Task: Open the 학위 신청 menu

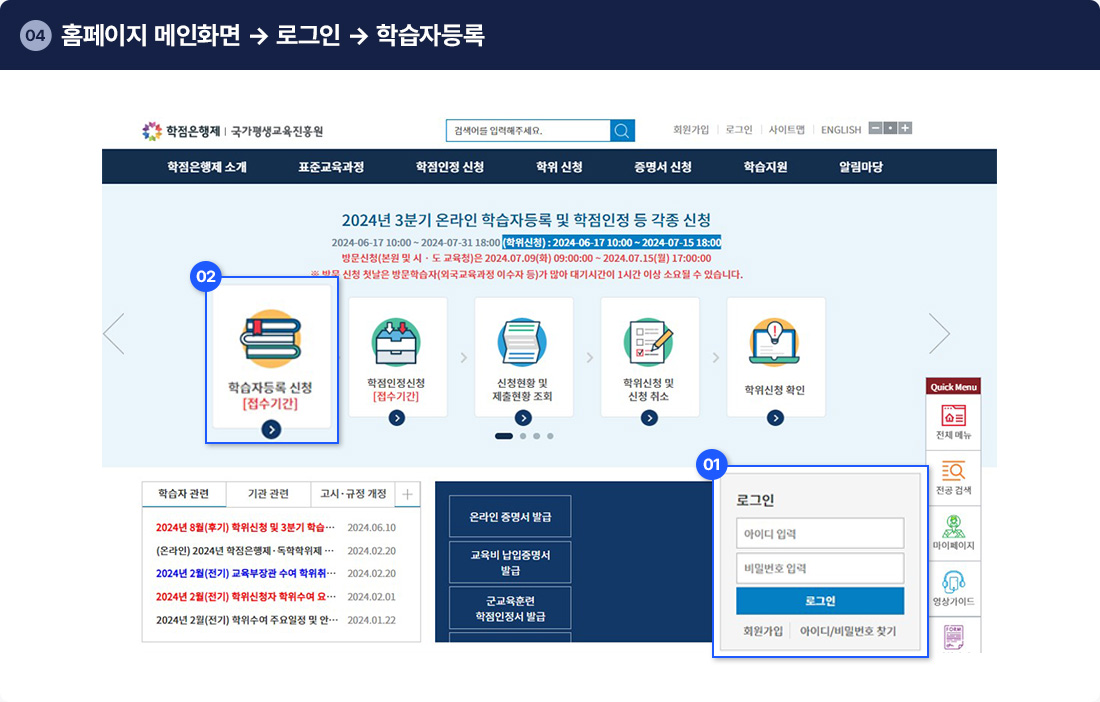Action: tap(559, 167)
